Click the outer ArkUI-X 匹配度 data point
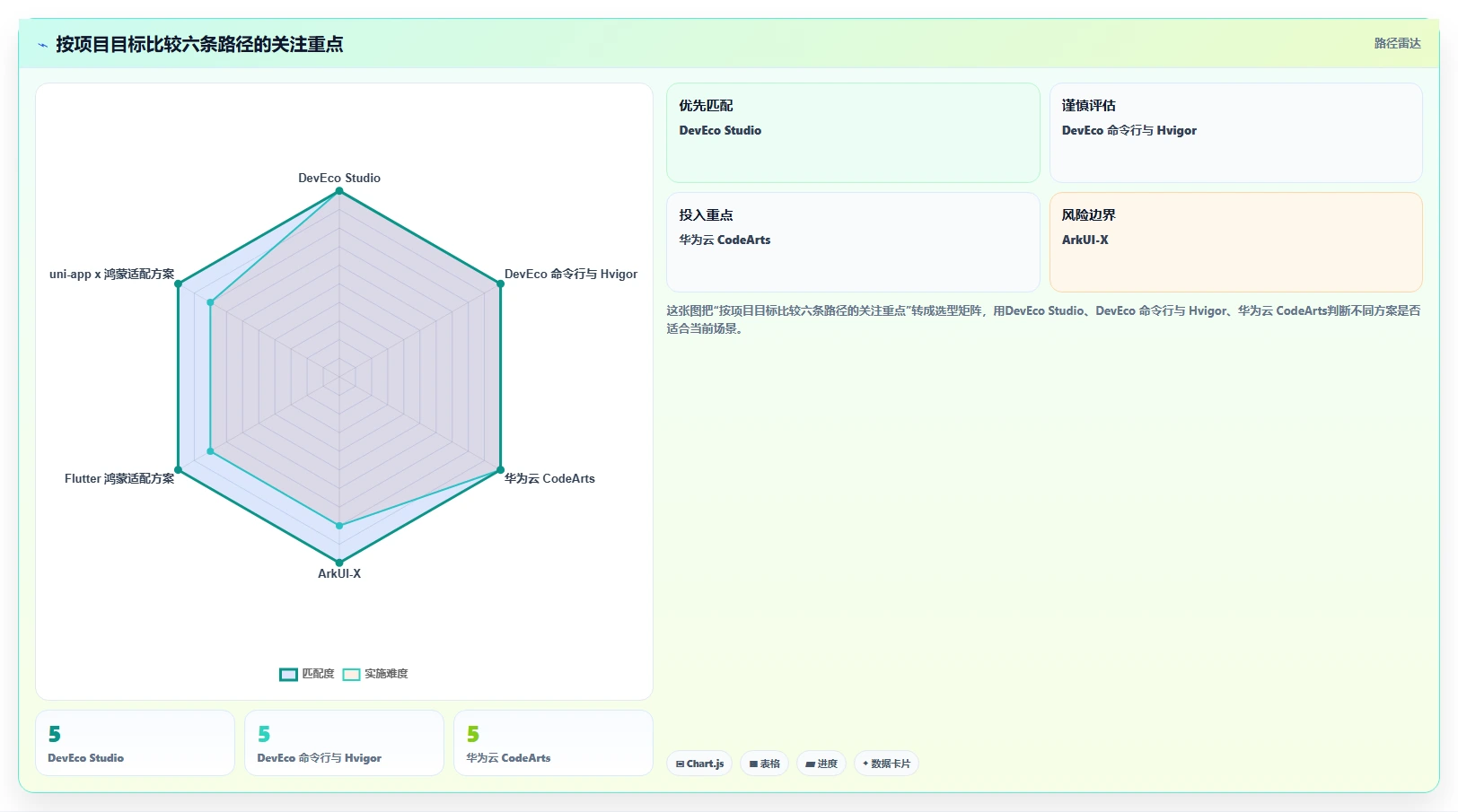 point(339,563)
